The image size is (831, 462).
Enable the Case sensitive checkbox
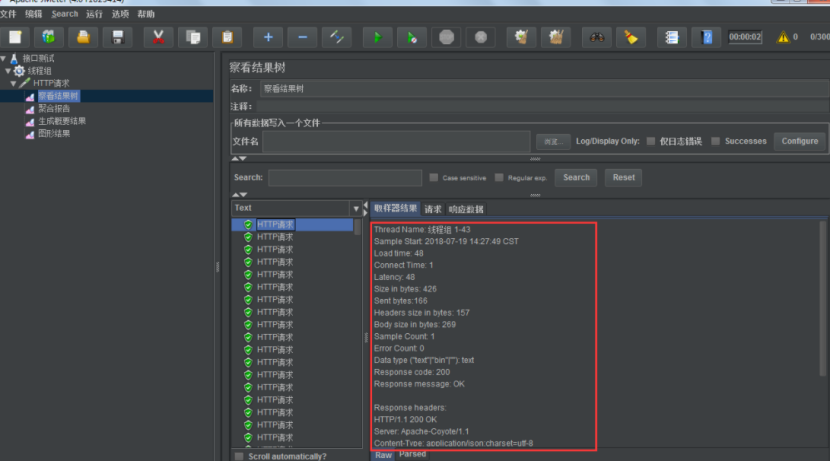(434, 178)
